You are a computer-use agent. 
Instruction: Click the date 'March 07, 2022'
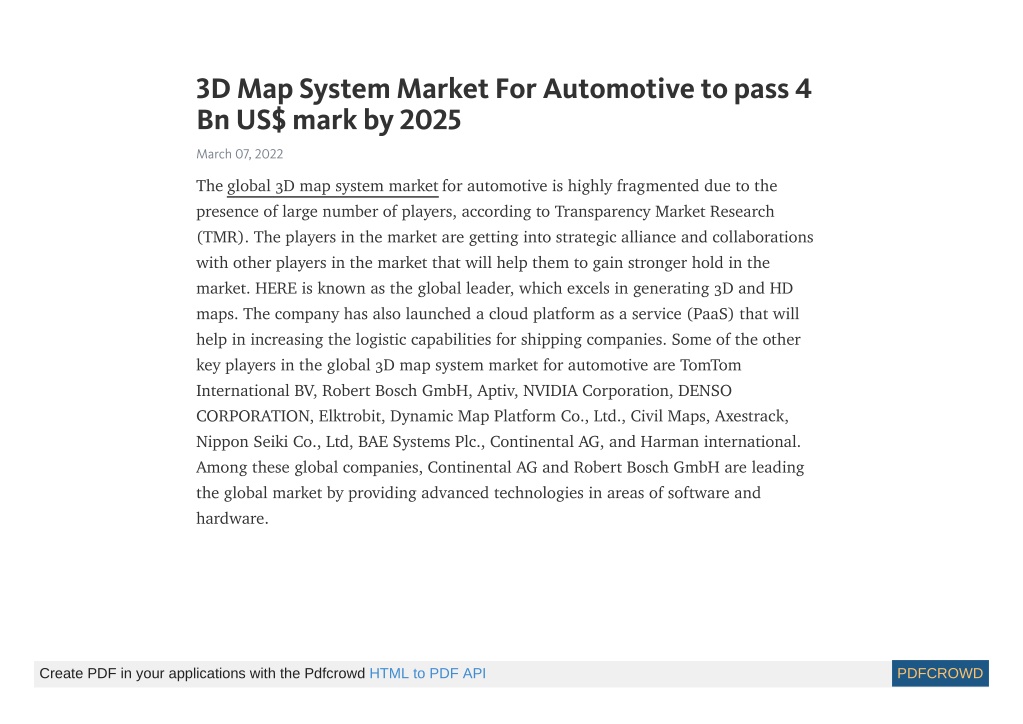pos(239,154)
